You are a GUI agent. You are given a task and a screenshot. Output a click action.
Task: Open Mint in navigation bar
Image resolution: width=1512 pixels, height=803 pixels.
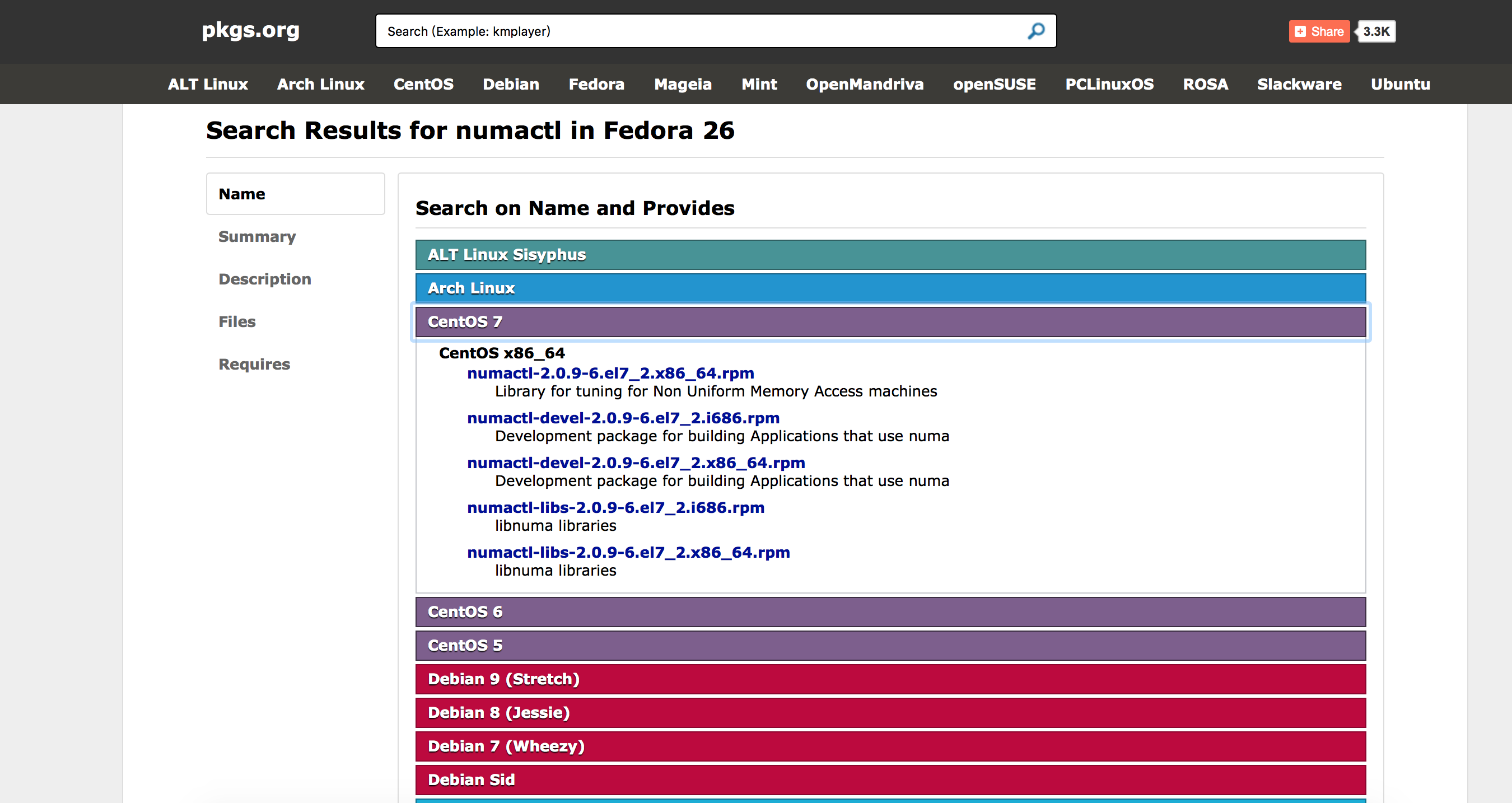[759, 84]
